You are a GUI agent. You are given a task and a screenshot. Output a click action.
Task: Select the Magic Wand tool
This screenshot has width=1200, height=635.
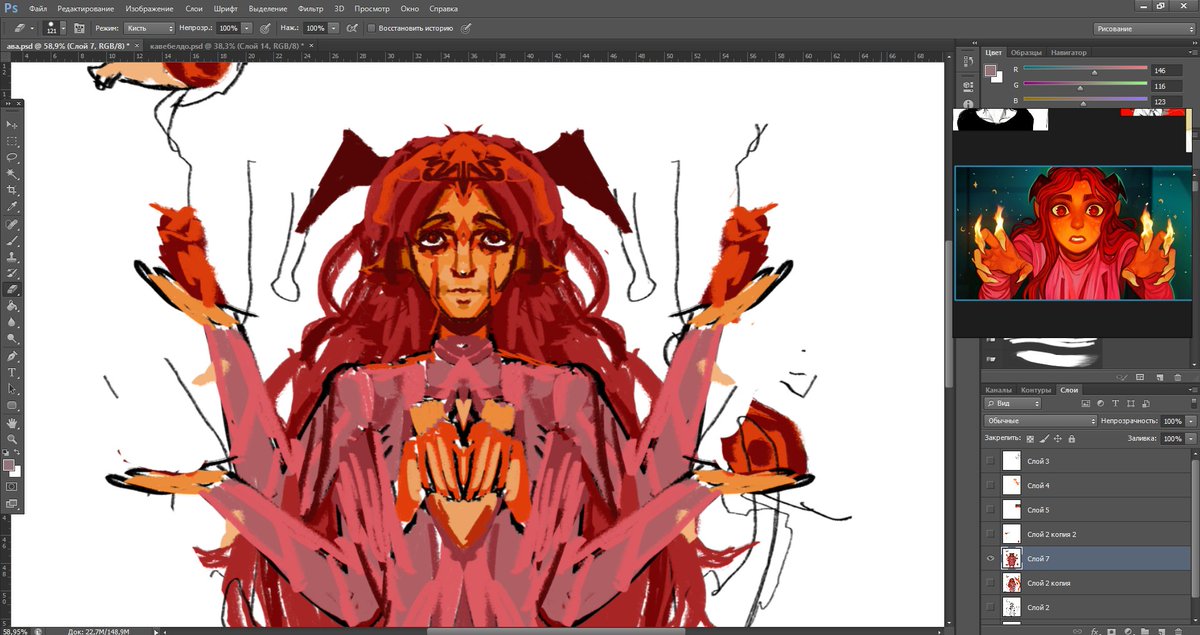[x=12, y=173]
